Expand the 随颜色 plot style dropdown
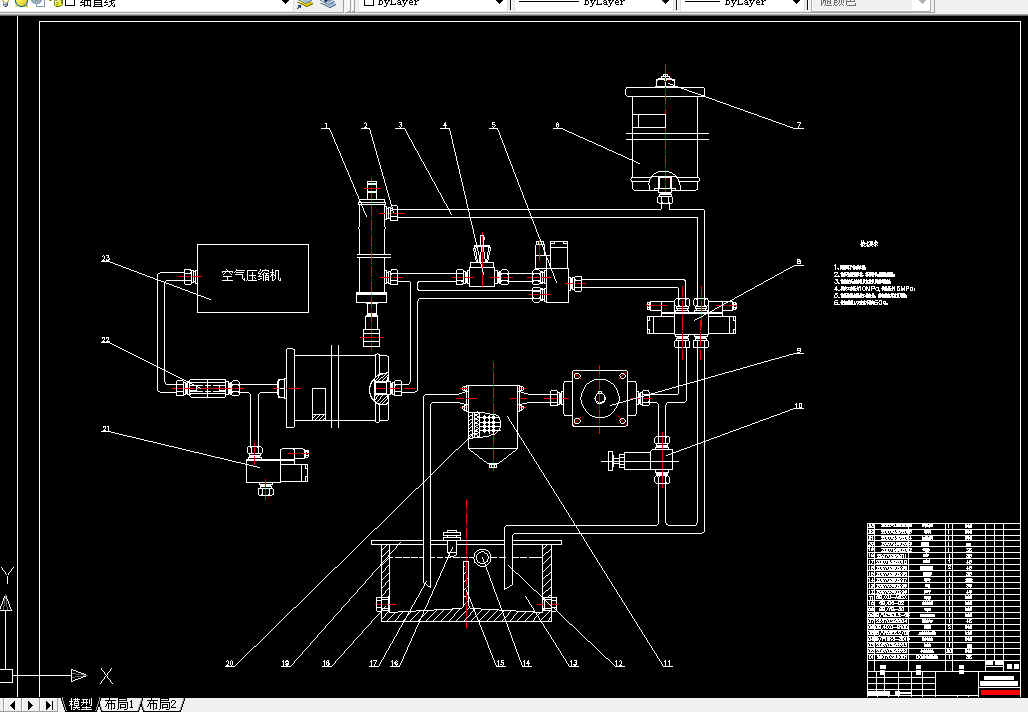This screenshot has height=712, width=1028. tap(922, 3)
